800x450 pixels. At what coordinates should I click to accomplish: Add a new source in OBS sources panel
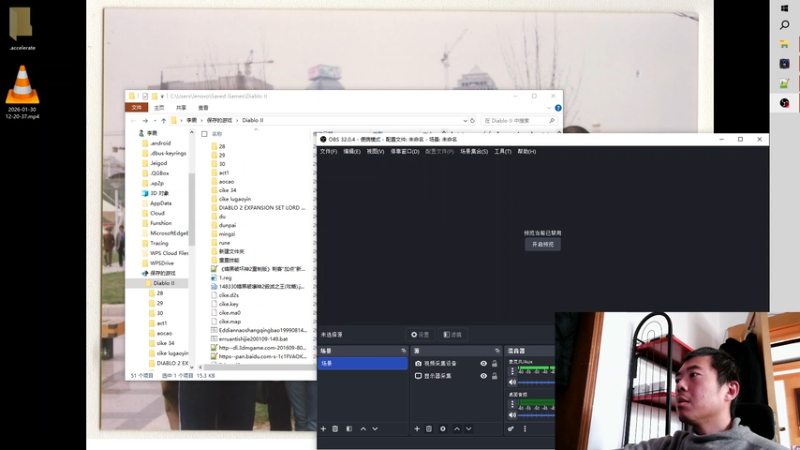point(417,429)
